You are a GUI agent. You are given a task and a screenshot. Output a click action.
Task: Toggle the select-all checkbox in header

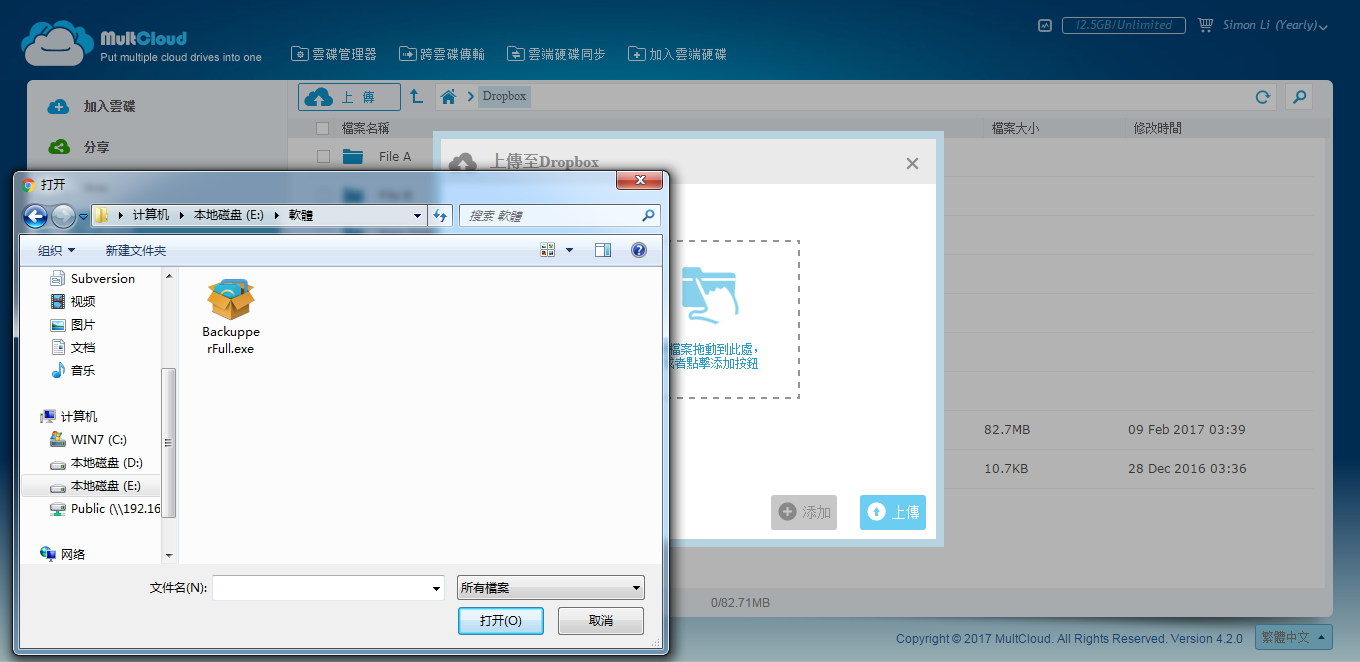[322, 128]
